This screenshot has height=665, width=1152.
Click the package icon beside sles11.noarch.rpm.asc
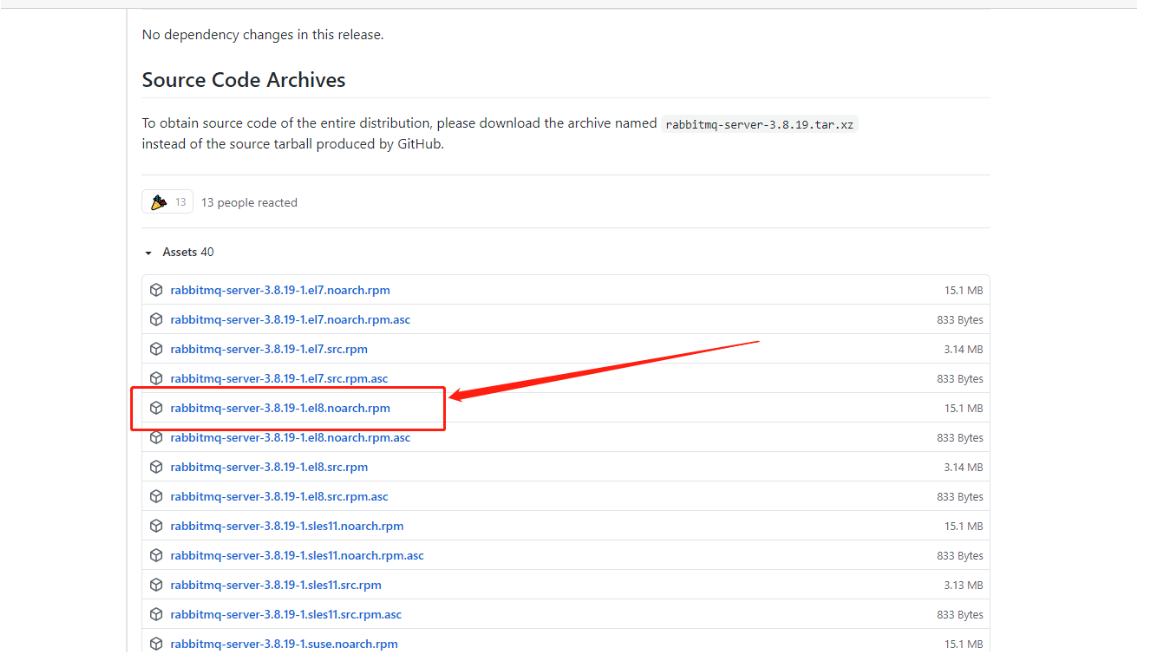click(x=156, y=556)
